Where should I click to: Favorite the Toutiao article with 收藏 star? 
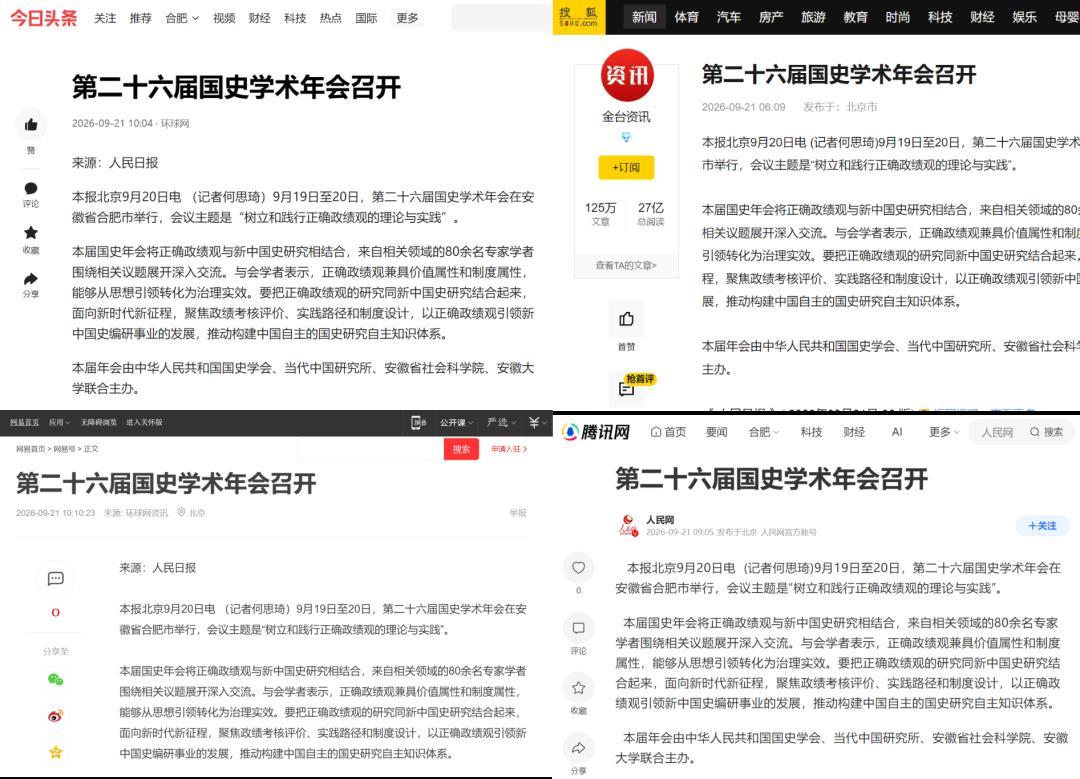[x=31, y=233]
